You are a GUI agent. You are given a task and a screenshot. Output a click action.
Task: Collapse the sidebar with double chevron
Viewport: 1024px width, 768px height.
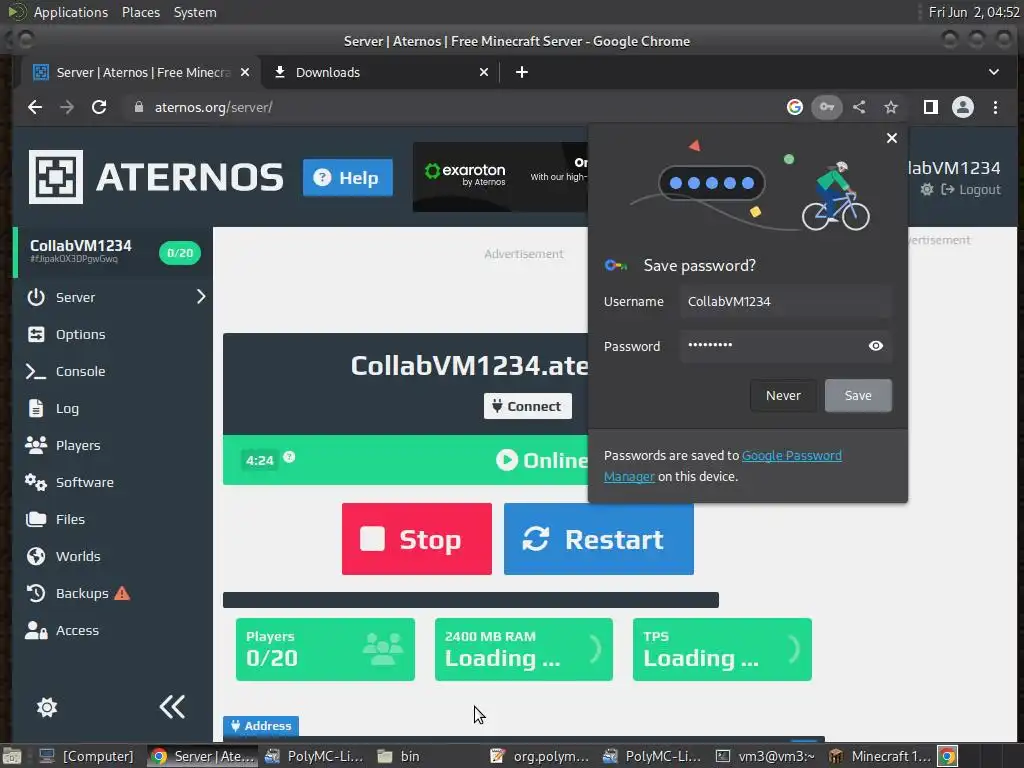[x=172, y=707]
